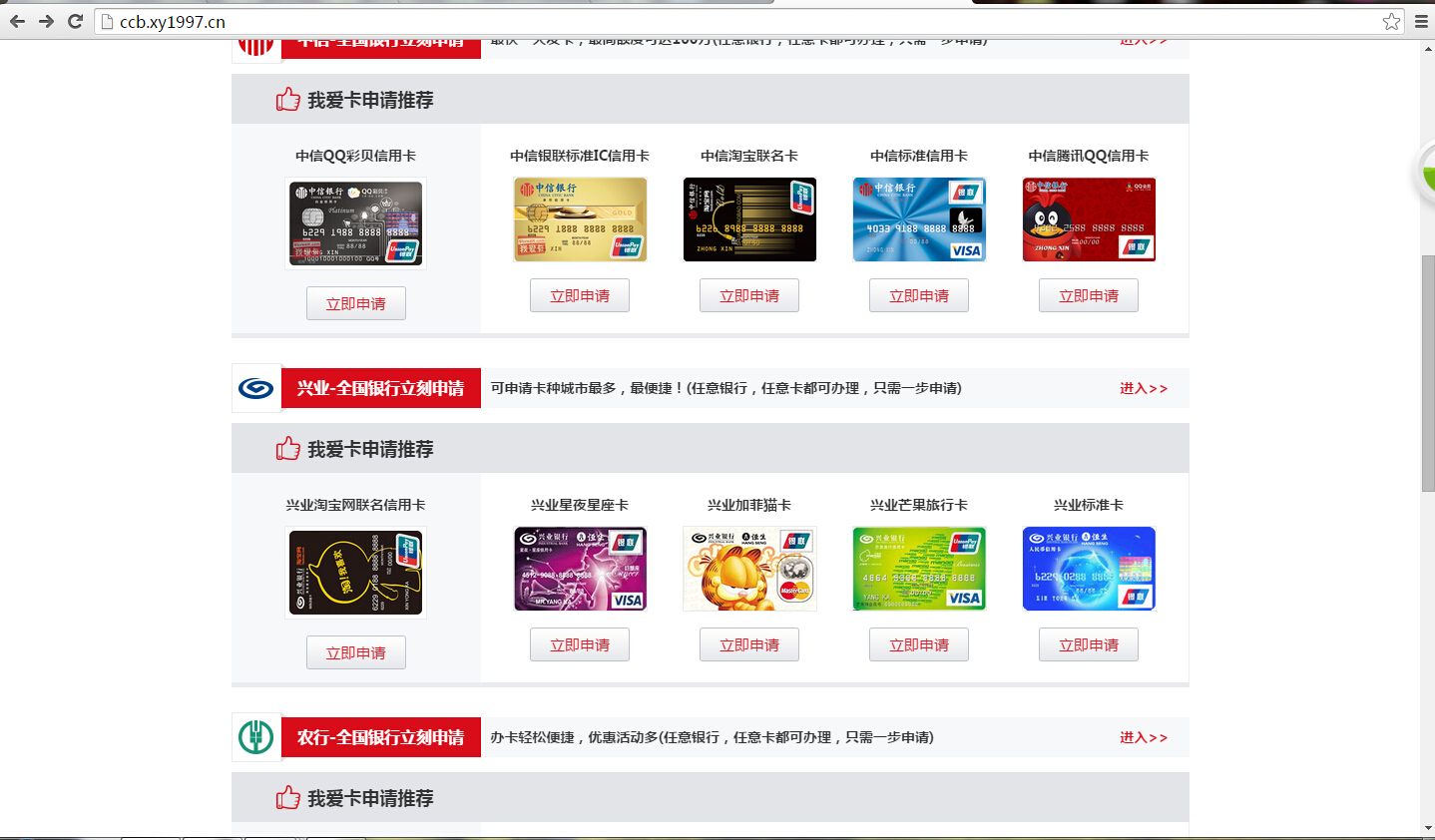Open the 兴业标准卡 blue card image
Image resolution: width=1435 pixels, height=840 pixels.
pyautogui.click(x=1089, y=569)
